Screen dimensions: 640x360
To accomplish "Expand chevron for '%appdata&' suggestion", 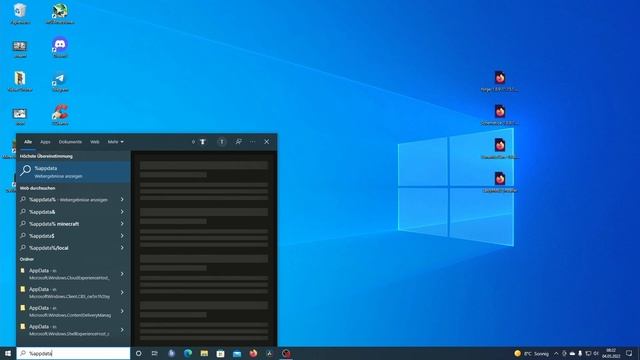I will point(122,212).
